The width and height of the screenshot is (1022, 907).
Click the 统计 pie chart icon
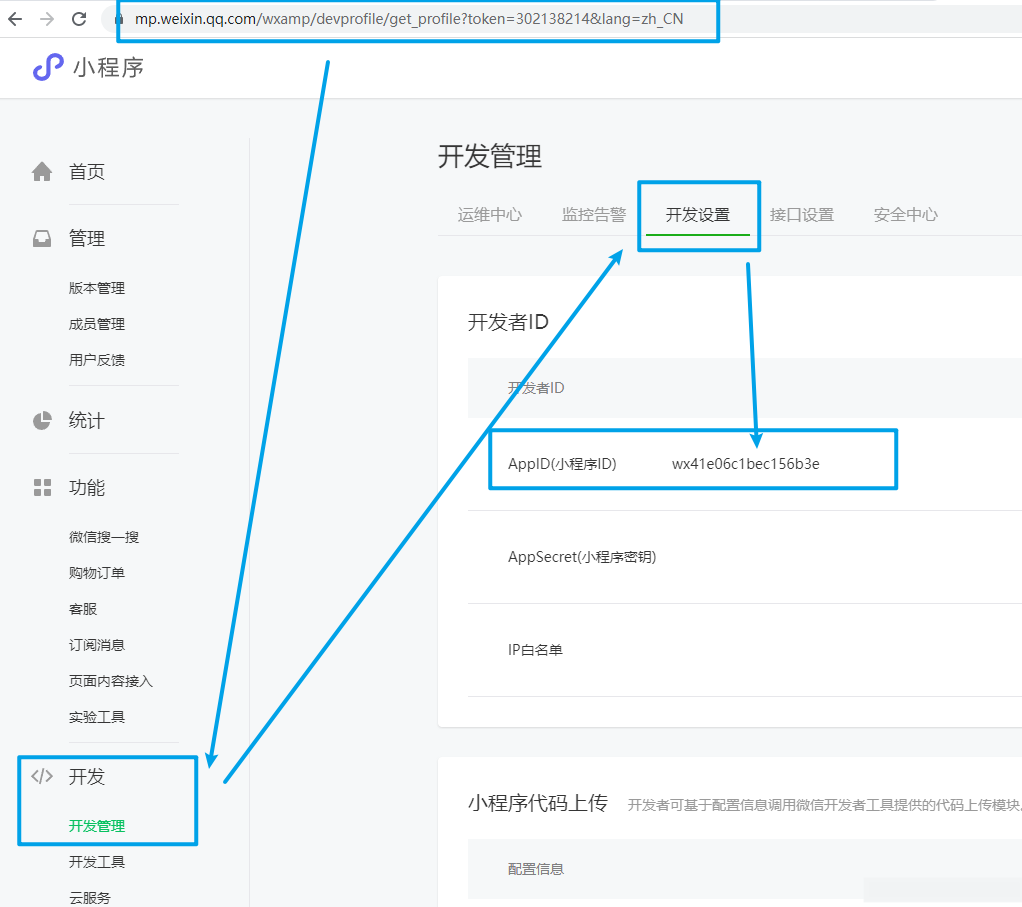tap(42, 421)
